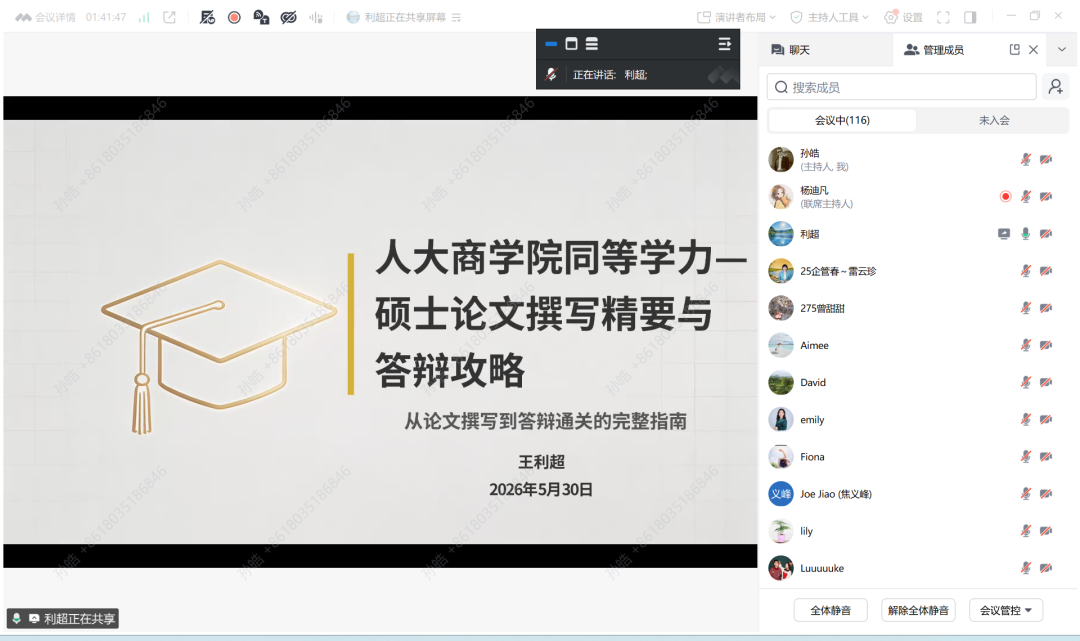Viewport: 1080px width, 641px height.
Task: Click lily's muted microphone icon
Action: point(1026,531)
